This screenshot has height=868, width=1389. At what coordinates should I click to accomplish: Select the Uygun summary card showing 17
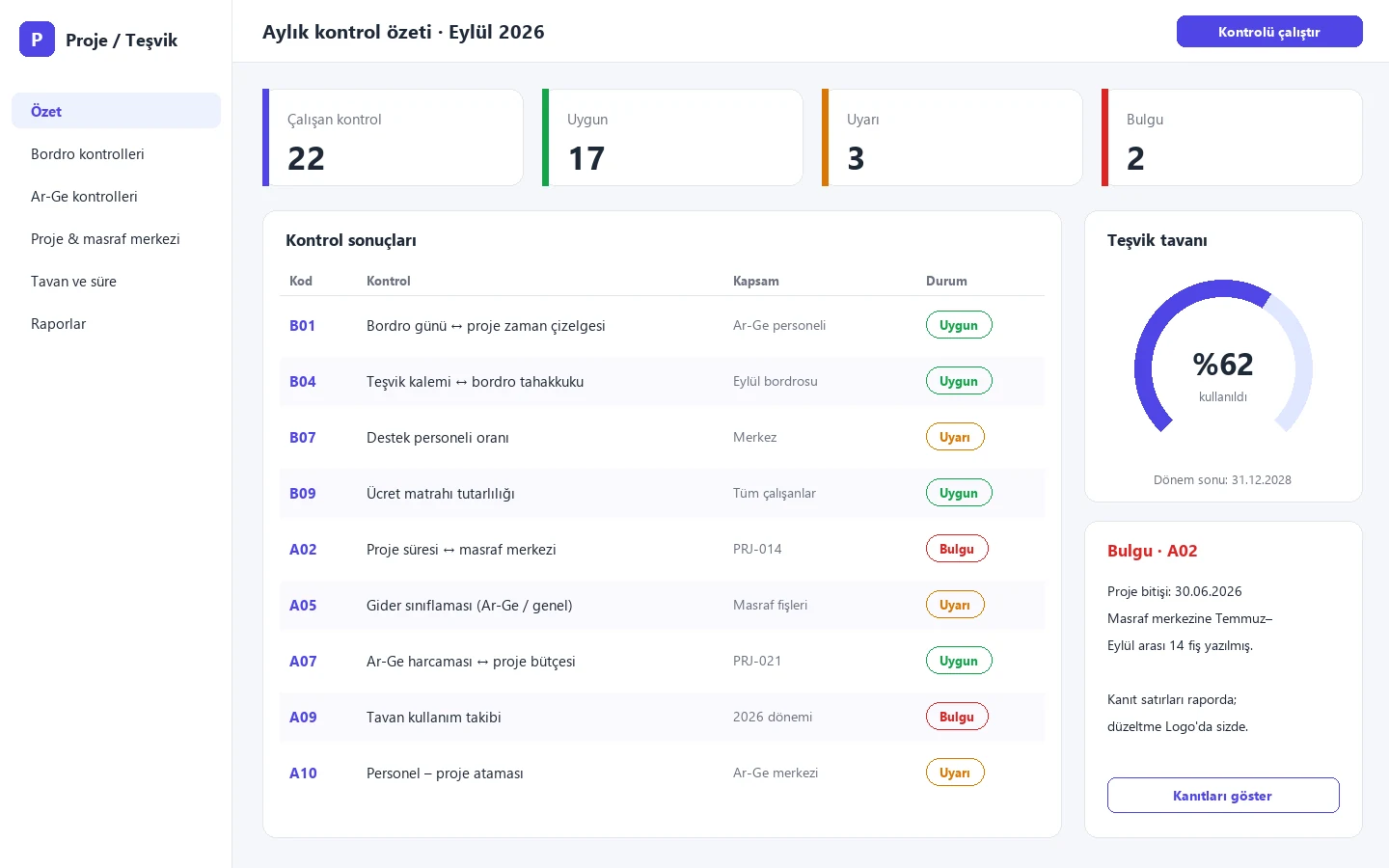(672, 137)
